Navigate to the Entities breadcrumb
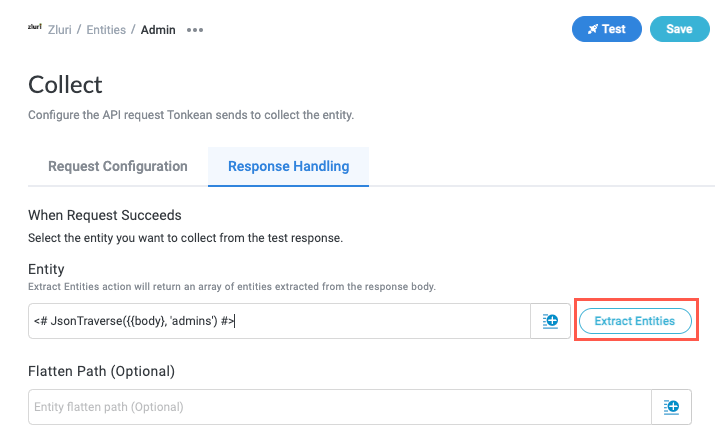The width and height of the screenshot is (715, 441). 106,30
